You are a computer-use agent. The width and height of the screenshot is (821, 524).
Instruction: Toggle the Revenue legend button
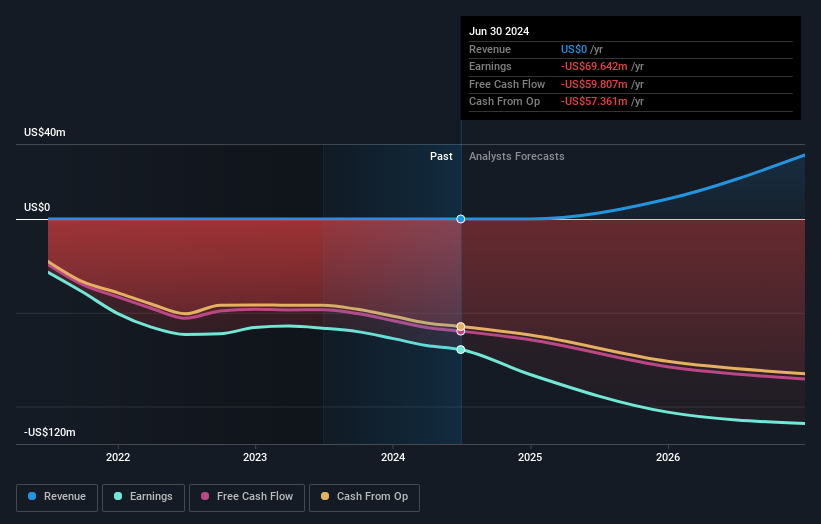pyautogui.click(x=57, y=497)
